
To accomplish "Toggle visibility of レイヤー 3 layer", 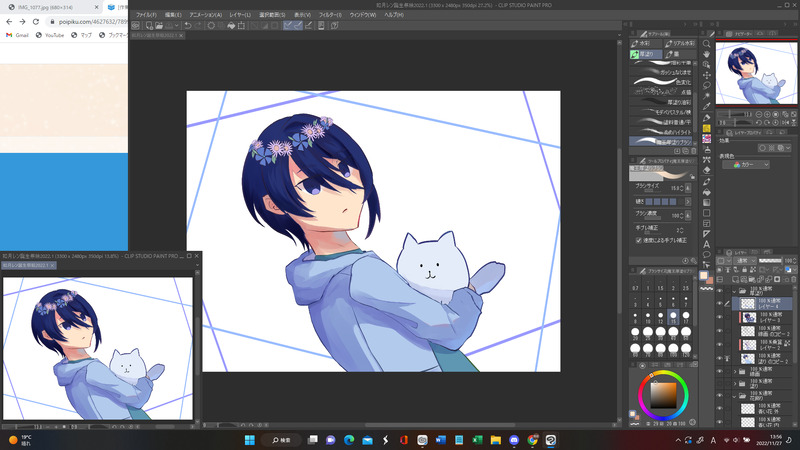I will (x=719, y=317).
